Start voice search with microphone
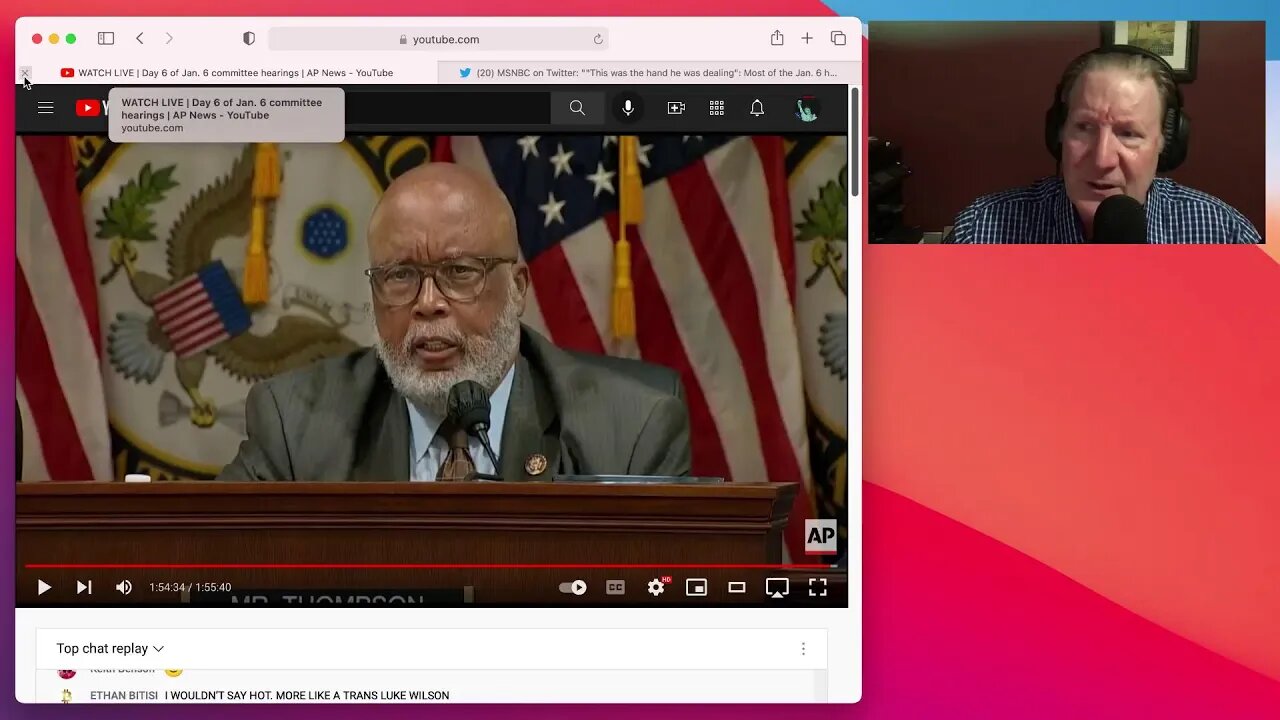The height and width of the screenshot is (720, 1280). pyautogui.click(x=628, y=108)
